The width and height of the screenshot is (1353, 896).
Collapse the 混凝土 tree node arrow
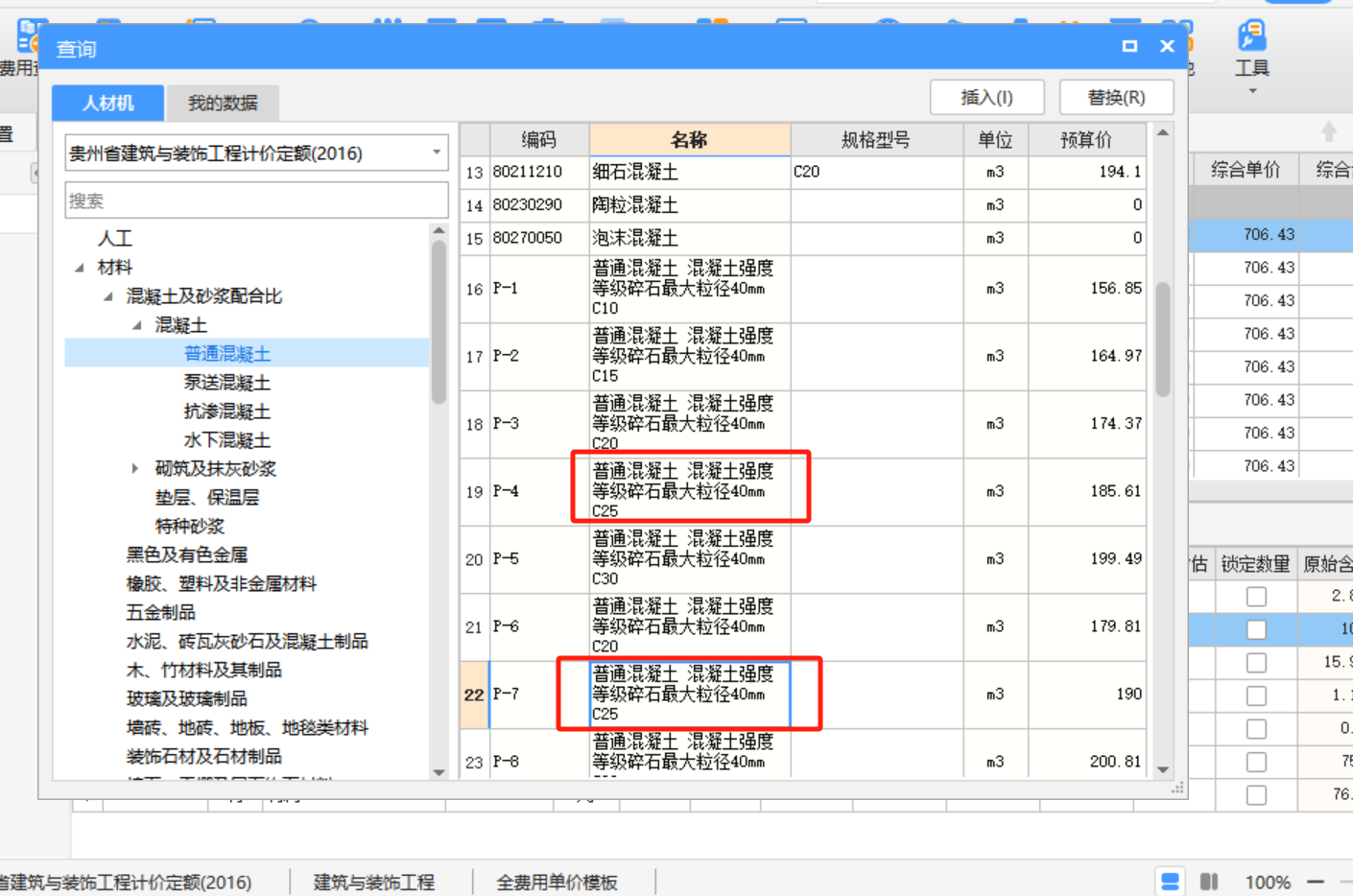tap(137, 325)
